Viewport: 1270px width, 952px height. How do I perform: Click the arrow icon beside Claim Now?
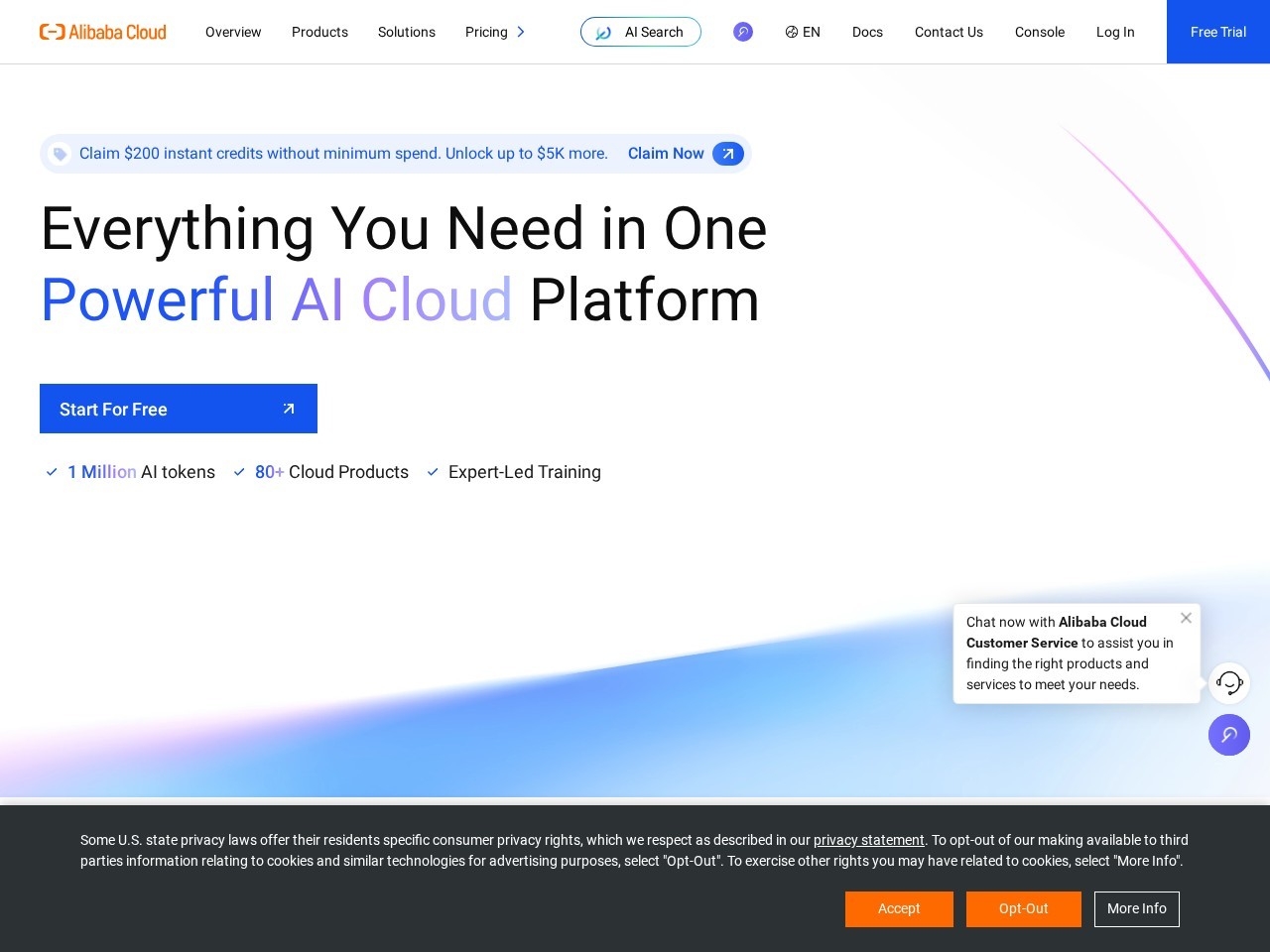728,154
